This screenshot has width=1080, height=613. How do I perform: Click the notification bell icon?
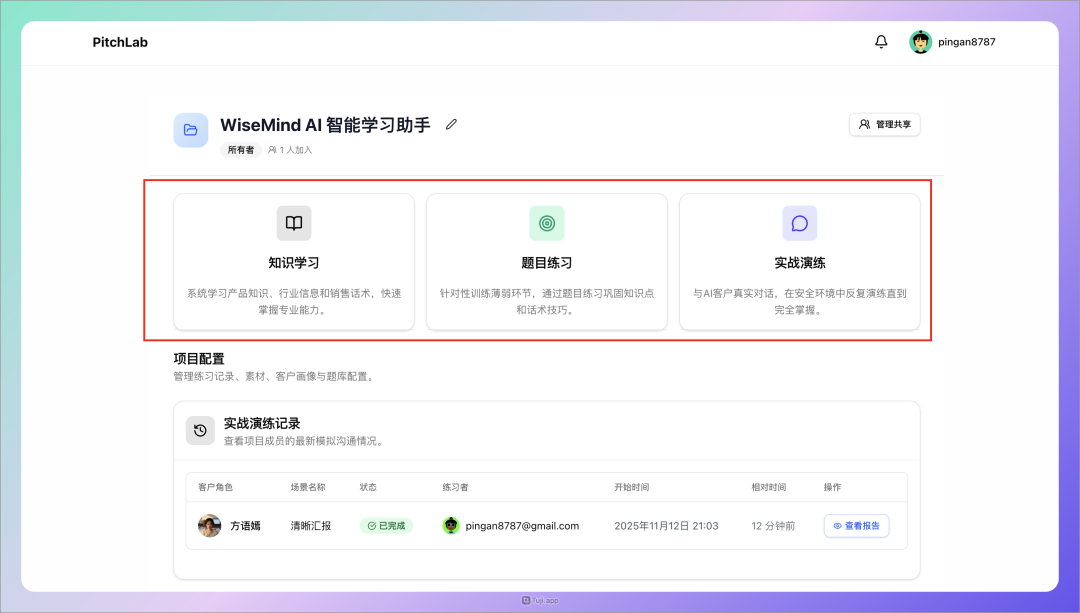tap(881, 42)
